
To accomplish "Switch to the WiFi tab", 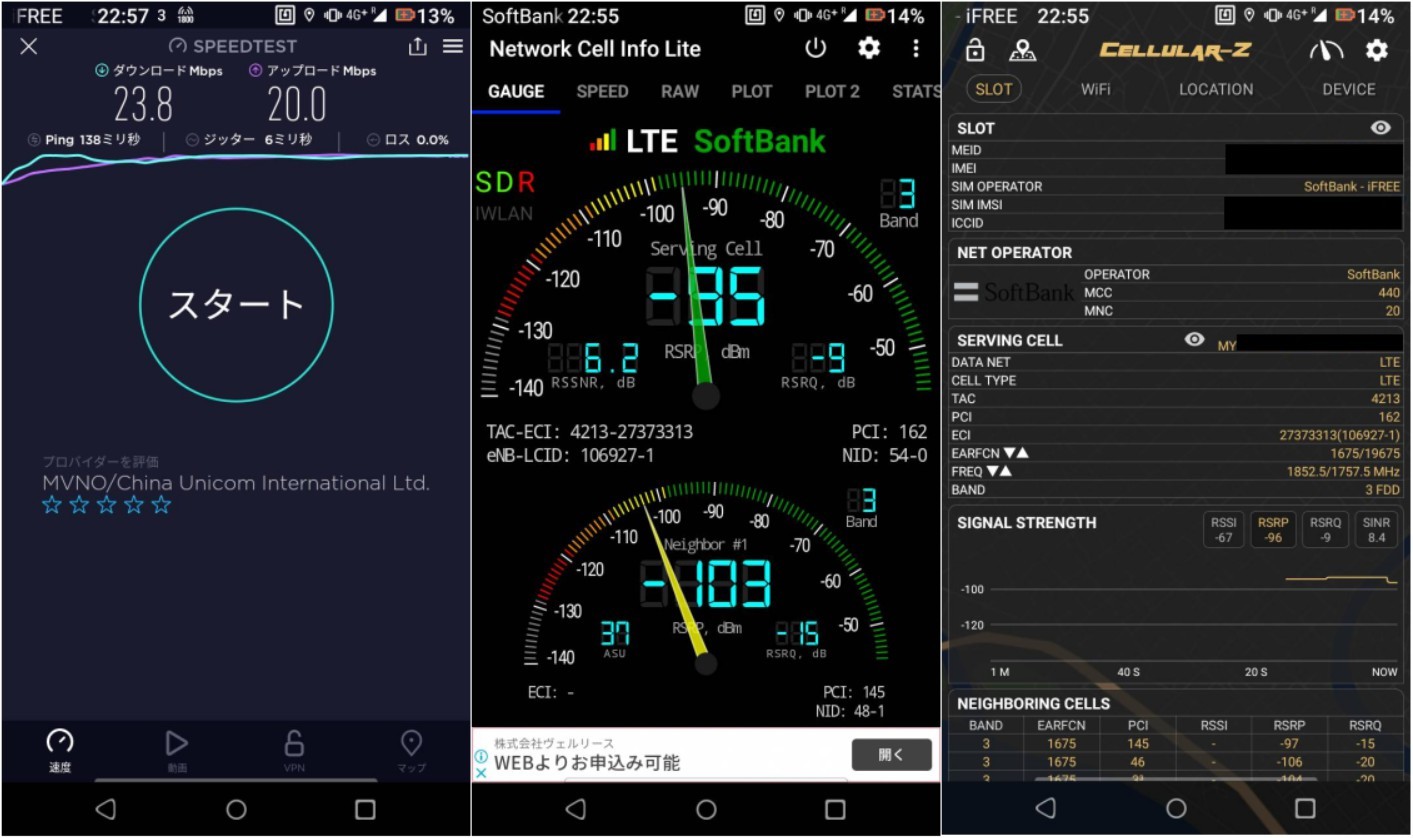I will pos(1095,89).
